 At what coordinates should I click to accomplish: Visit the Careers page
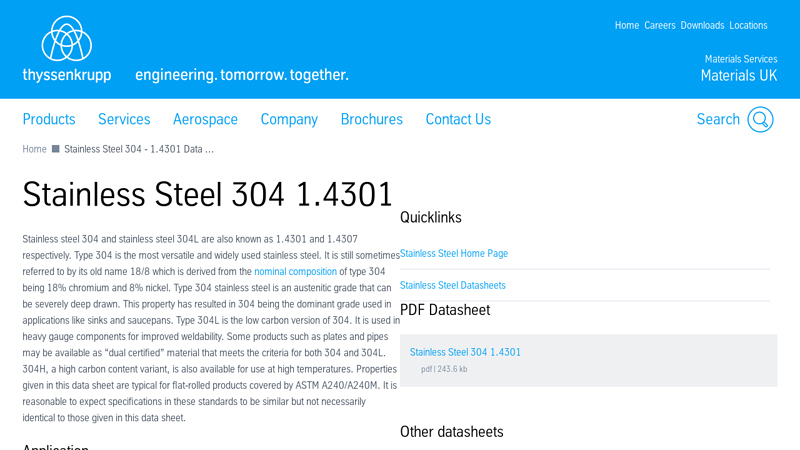coord(659,26)
